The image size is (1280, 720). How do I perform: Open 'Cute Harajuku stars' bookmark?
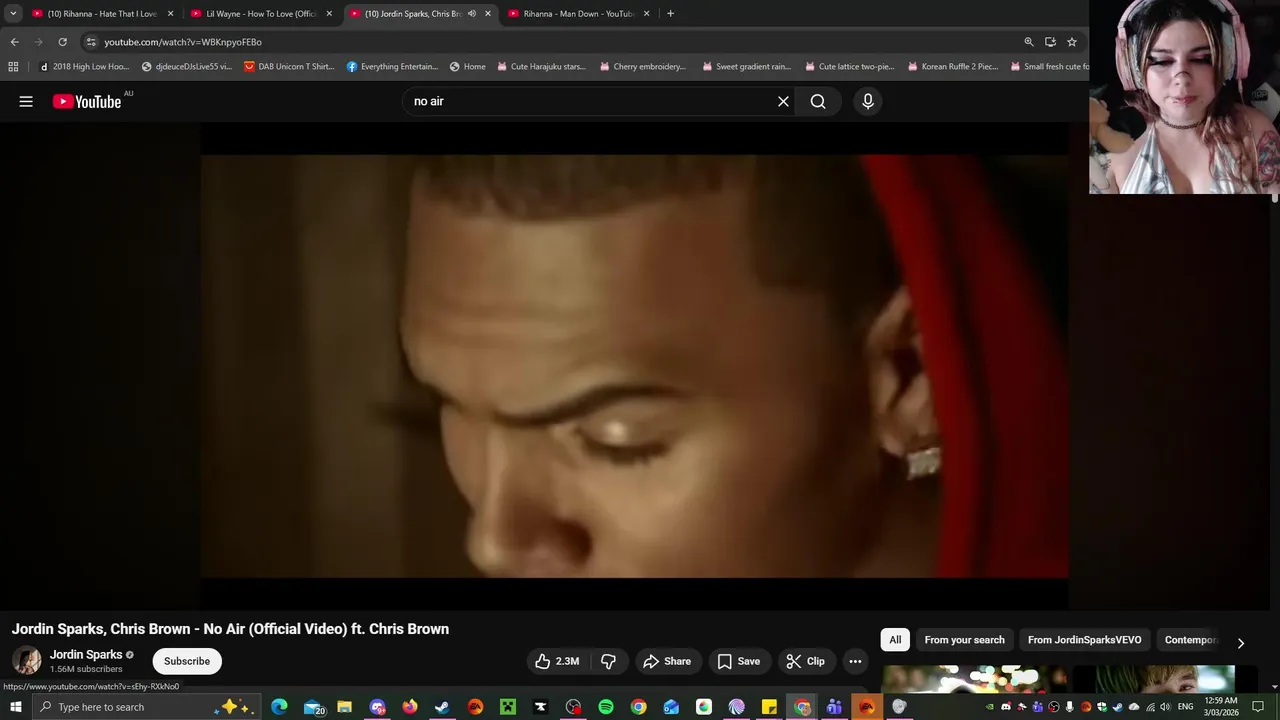click(542, 67)
